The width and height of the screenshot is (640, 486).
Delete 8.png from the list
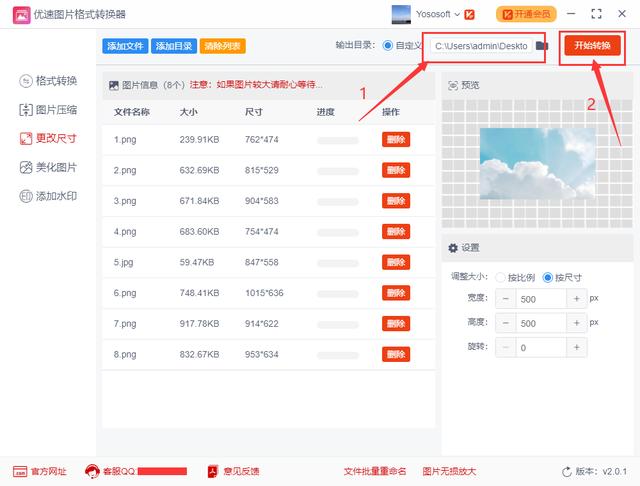point(396,354)
